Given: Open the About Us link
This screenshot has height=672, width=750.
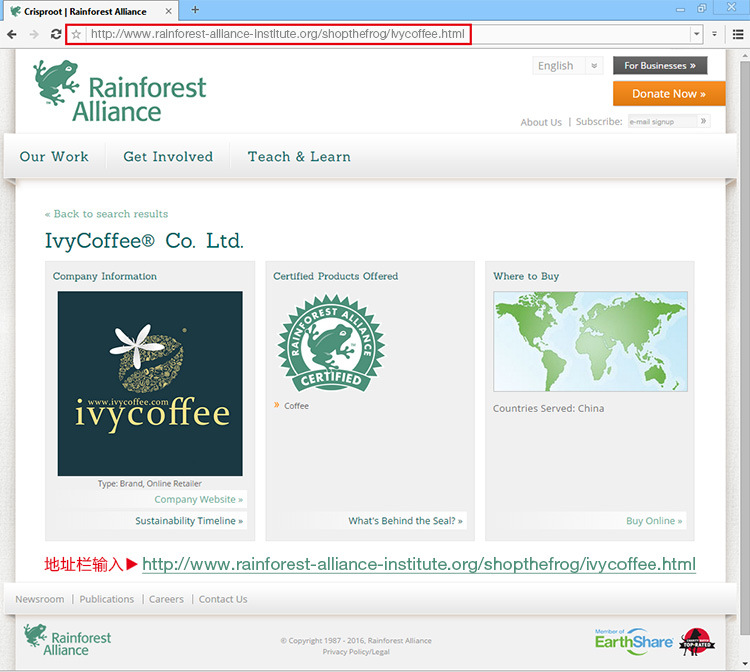Looking at the screenshot, I should (x=541, y=122).
